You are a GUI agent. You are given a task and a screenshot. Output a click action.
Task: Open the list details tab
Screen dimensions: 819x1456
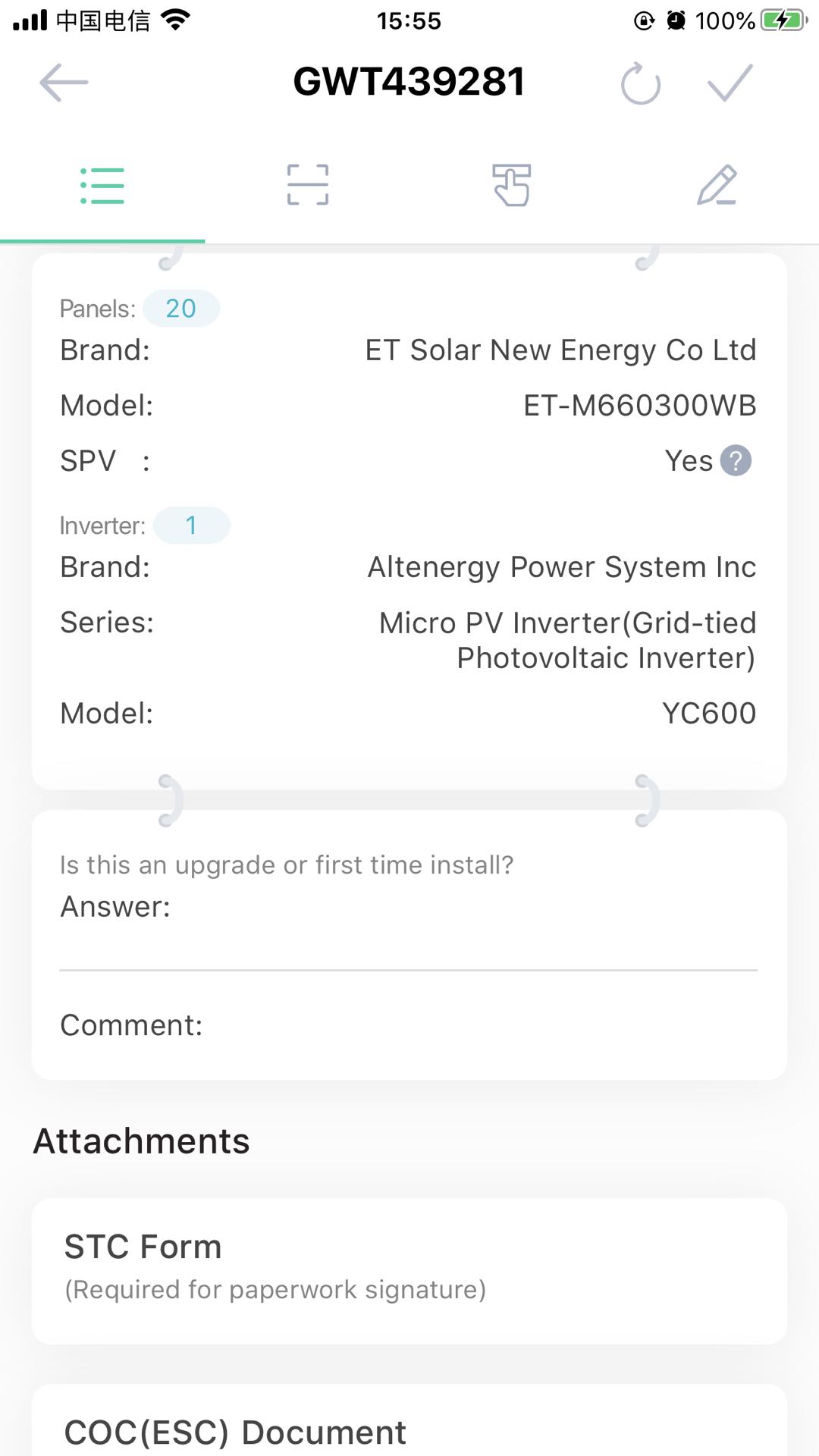(x=102, y=186)
